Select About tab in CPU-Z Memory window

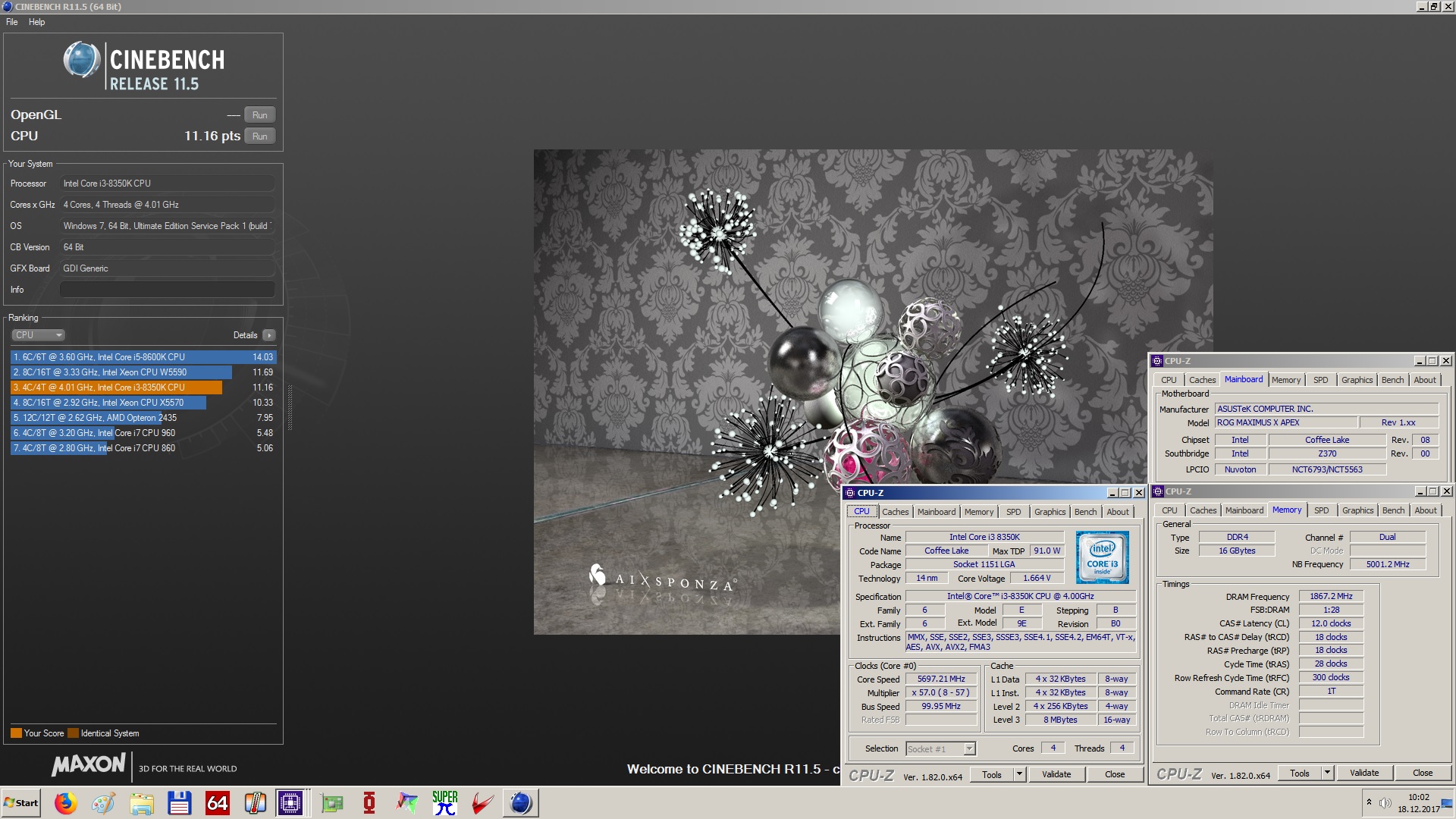tap(1426, 510)
